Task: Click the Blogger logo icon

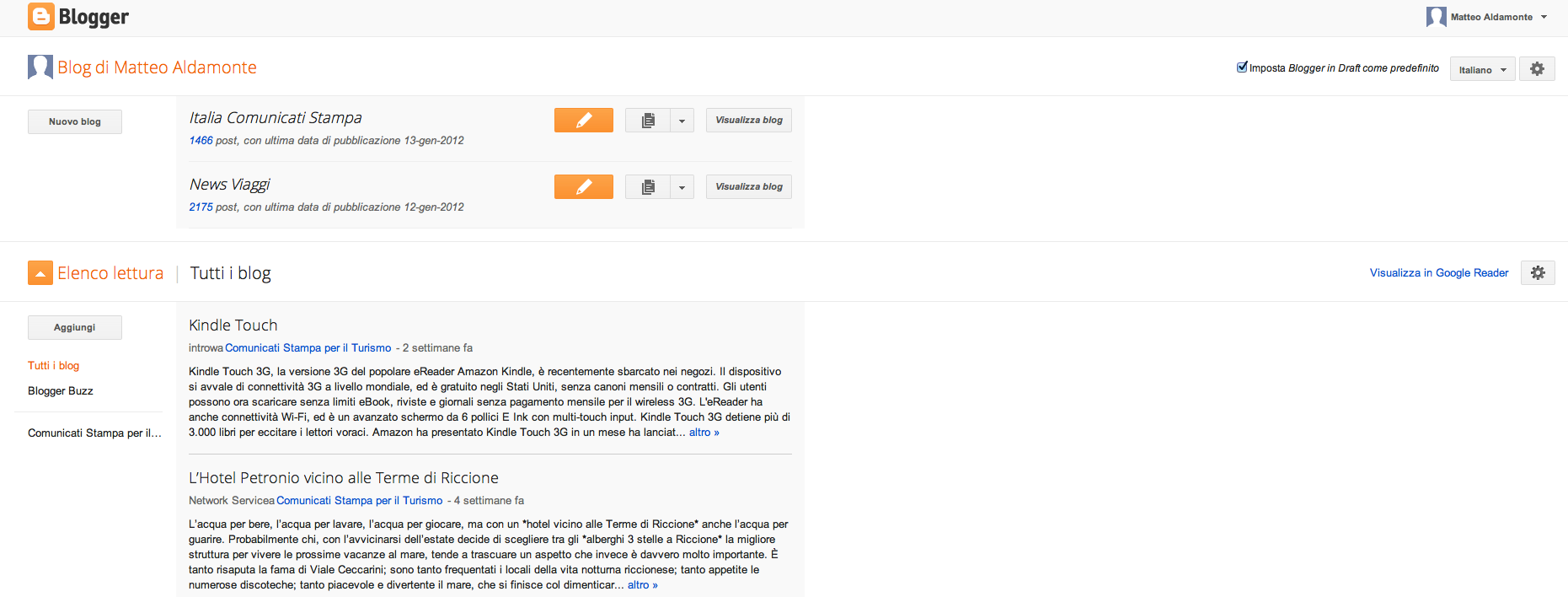Action: pos(40,17)
